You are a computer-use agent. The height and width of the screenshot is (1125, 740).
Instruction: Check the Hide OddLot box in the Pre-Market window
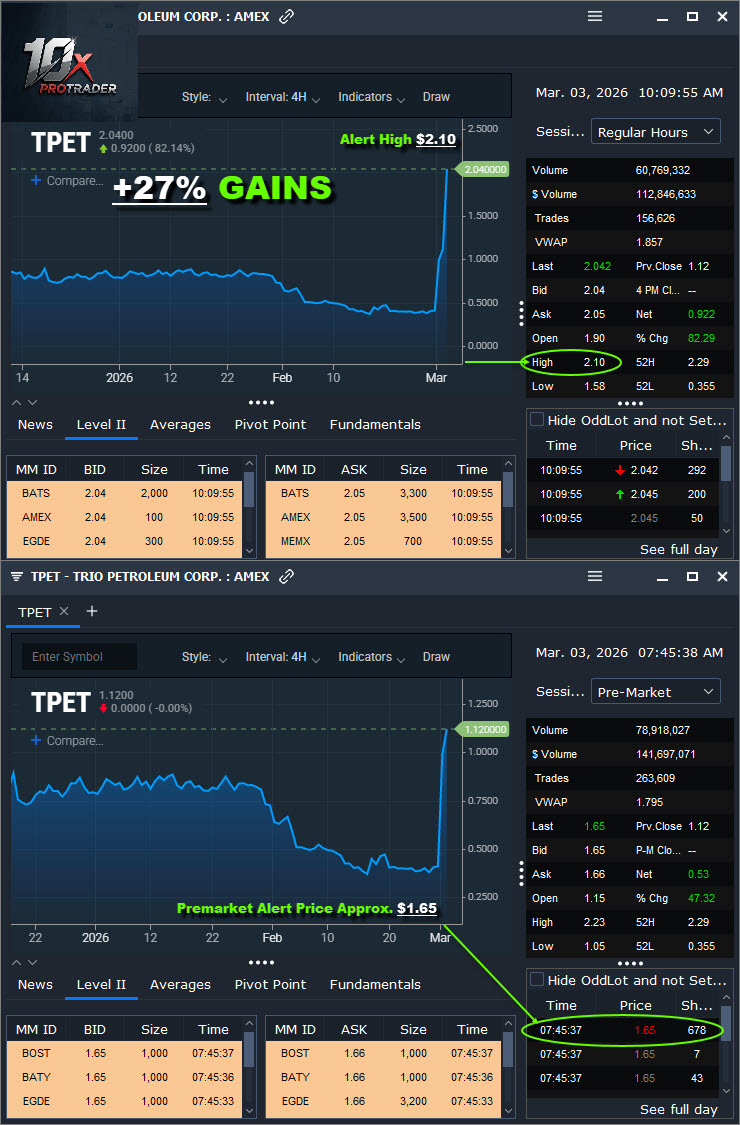537,980
